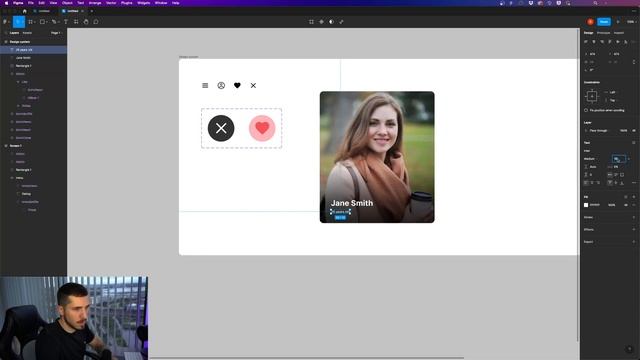The width and height of the screenshot is (640, 360).
Task: Switch to the Inspect tab
Action: (x=619, y=33)
